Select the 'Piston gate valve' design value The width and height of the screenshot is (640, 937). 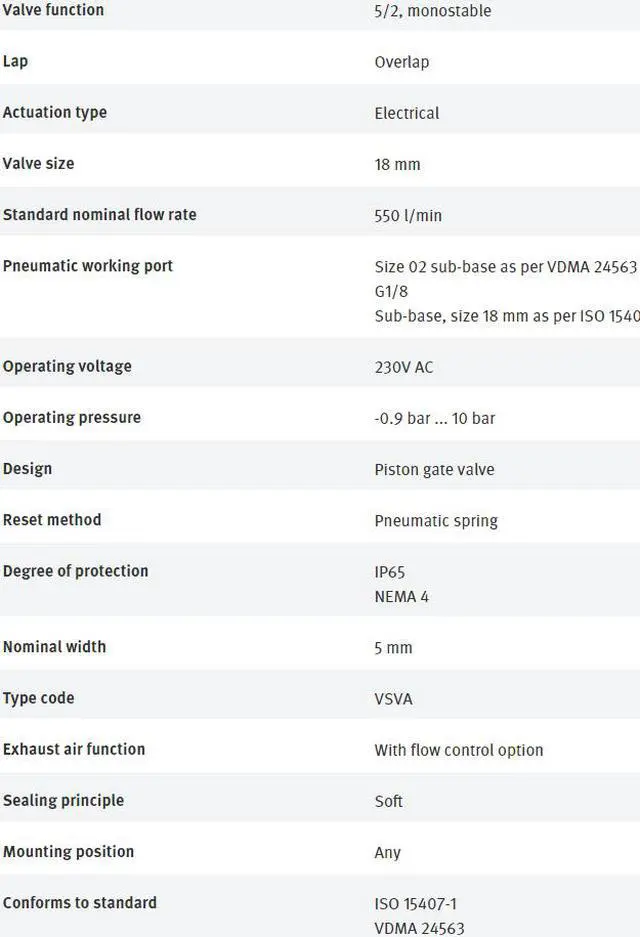click(x=434, y=470)
